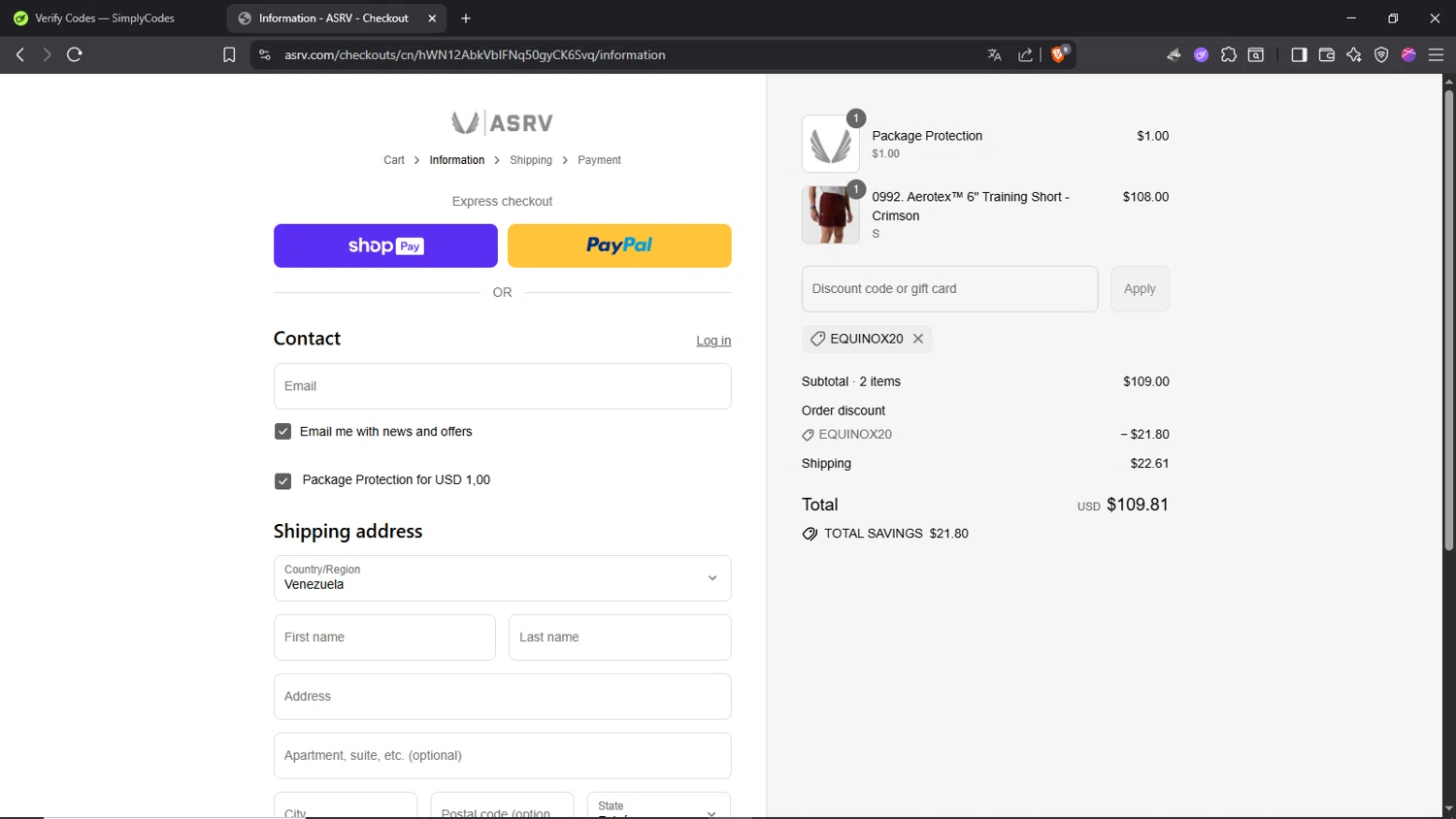Focus the Email input field
This screenshot has height=819, width=1456.
(x=502, y=386)
